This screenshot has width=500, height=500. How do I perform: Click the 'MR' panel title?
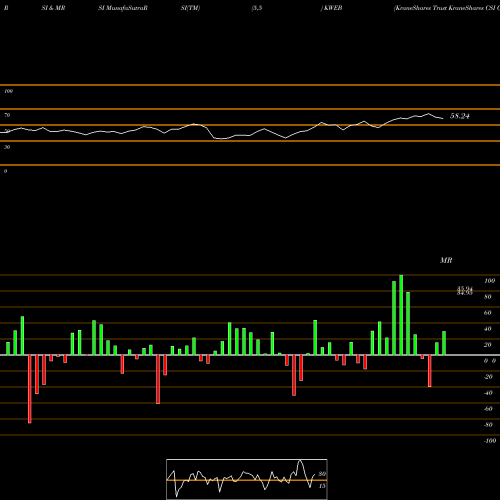click(446, 260)
